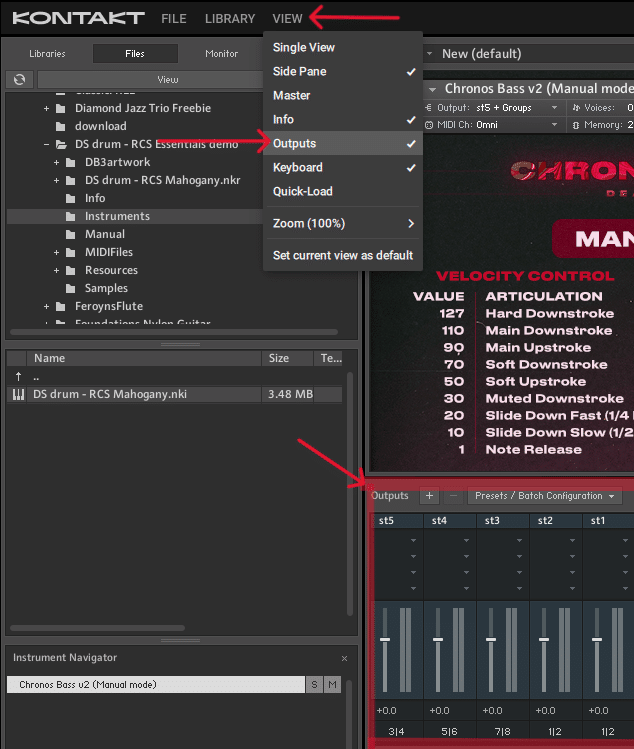This screenshot has height=749, width=634.
Task: Toggle Side Pane in View menu
Action: (343, 72)
